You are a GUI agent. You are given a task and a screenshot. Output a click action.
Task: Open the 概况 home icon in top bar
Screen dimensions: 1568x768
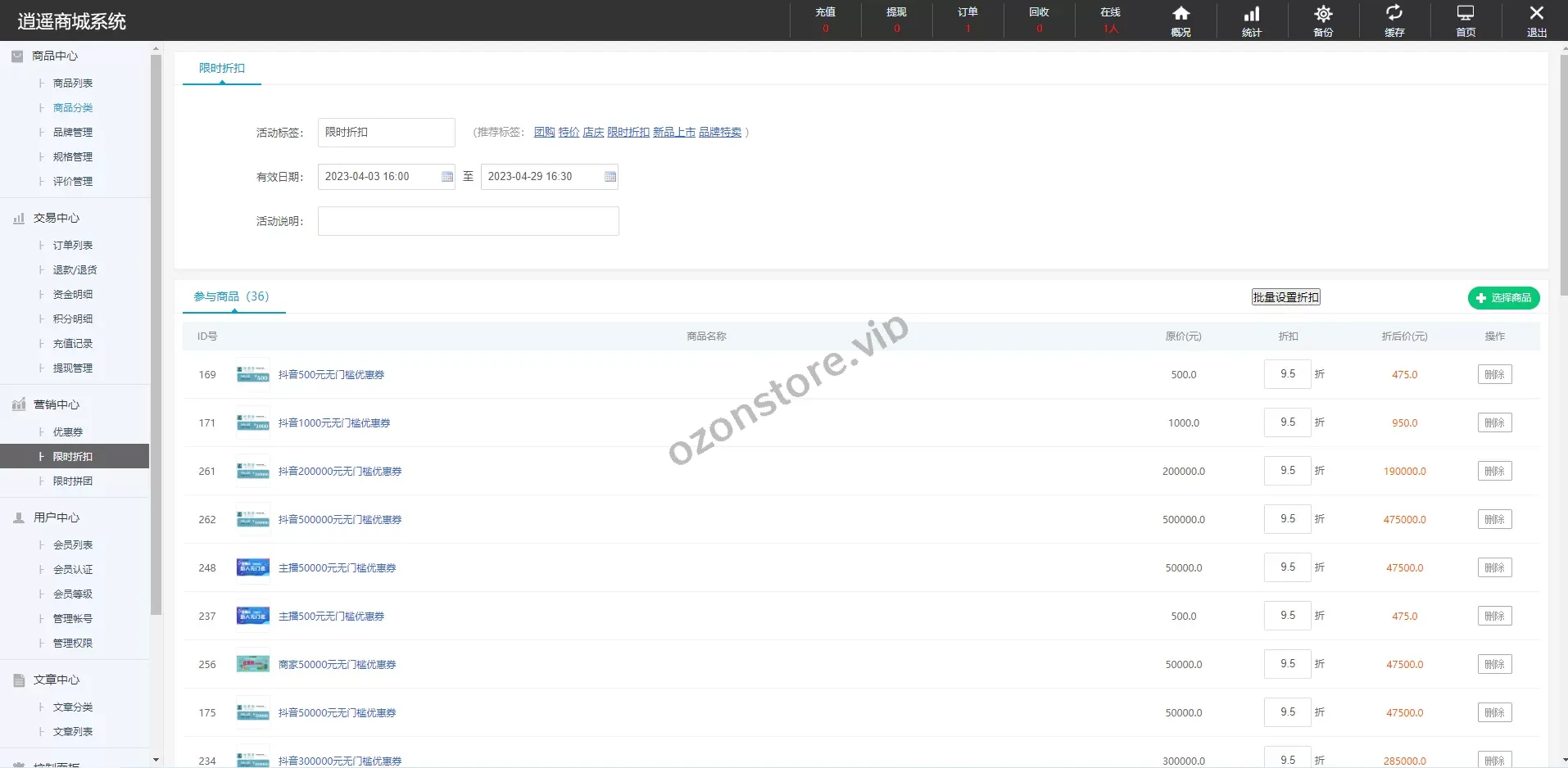click(1181, 20)
